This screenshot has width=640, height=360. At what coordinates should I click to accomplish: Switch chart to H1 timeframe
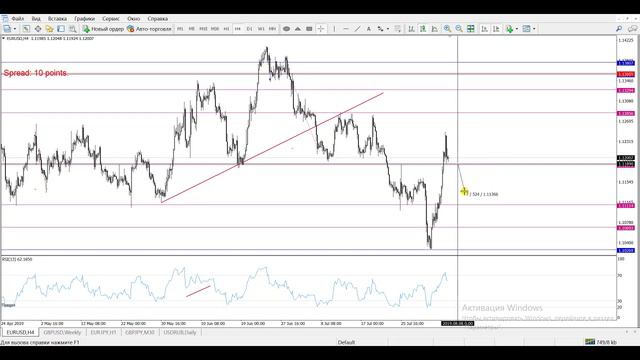[x=226, y=29]
